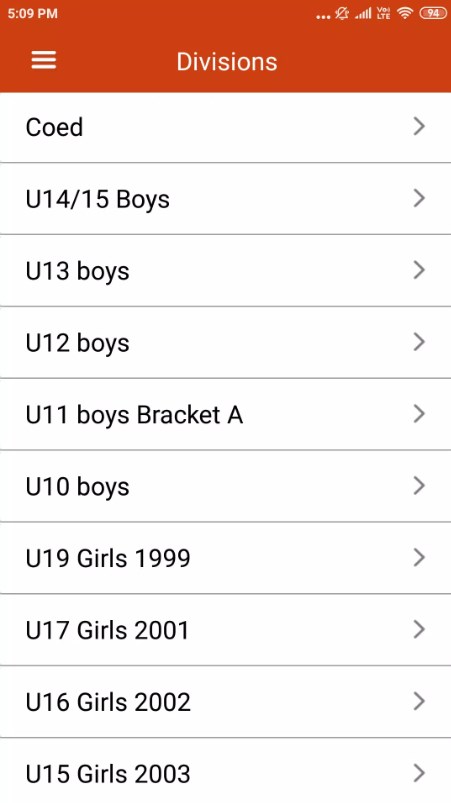The image size is (451, 803).
Task: Tap the cellular signal bars icon
Action: click(363, 14)
